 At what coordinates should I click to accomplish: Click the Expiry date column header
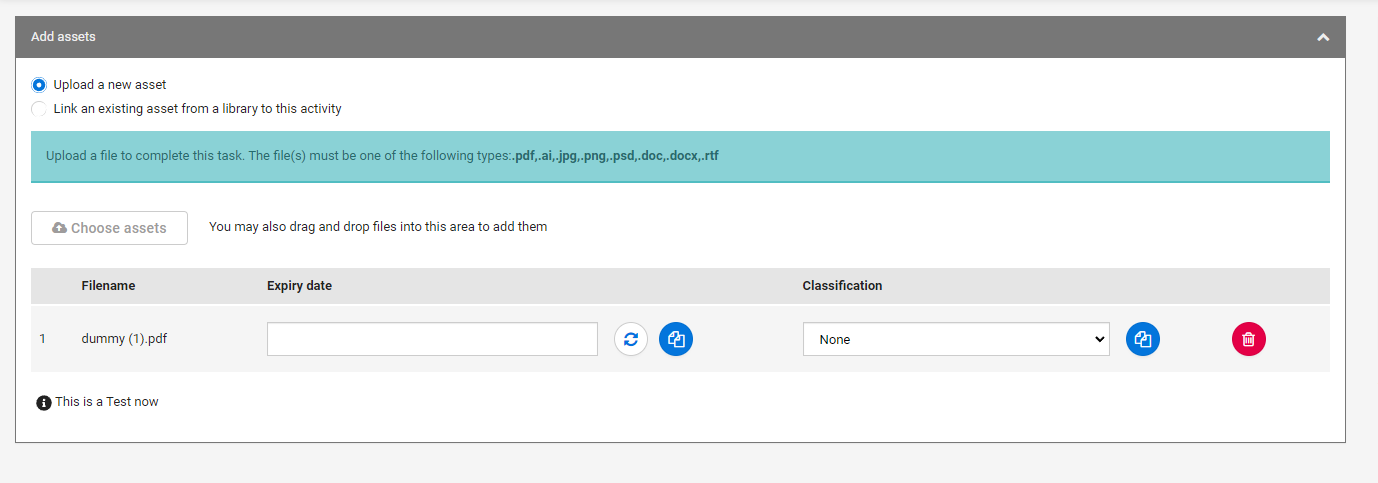tap(299, 286)
